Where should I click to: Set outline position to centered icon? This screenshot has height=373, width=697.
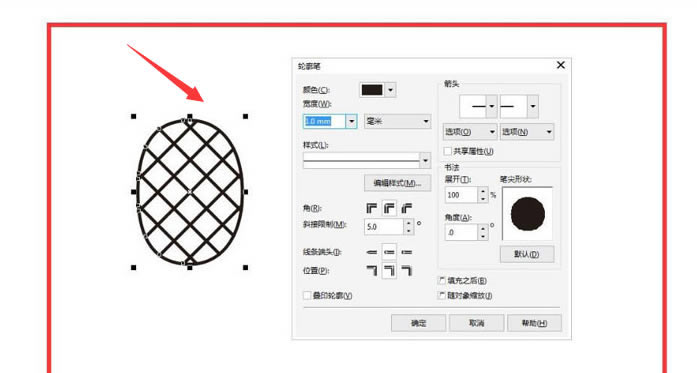point(389,270)
